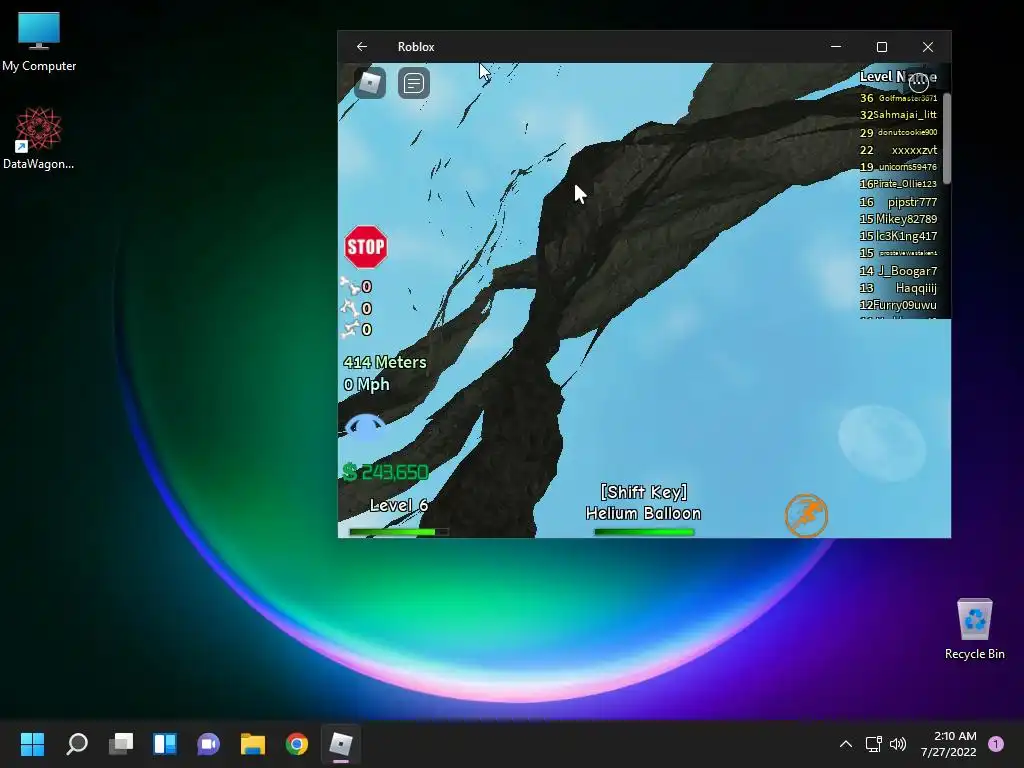
Task: Click the Roblox taskbar icon
Action: [x=340, y=744]
